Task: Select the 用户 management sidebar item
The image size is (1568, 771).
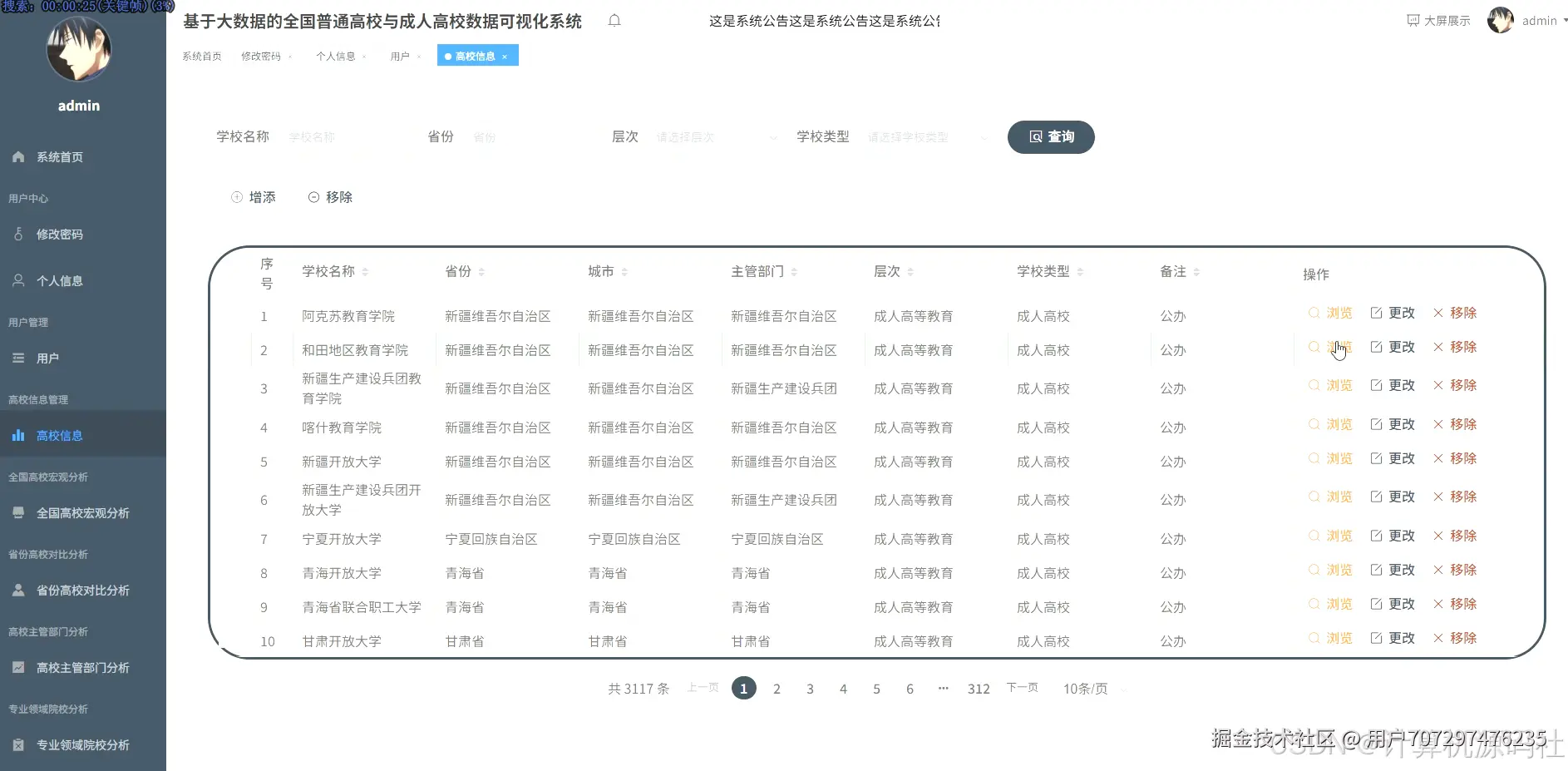Action: tap(47, 358)
